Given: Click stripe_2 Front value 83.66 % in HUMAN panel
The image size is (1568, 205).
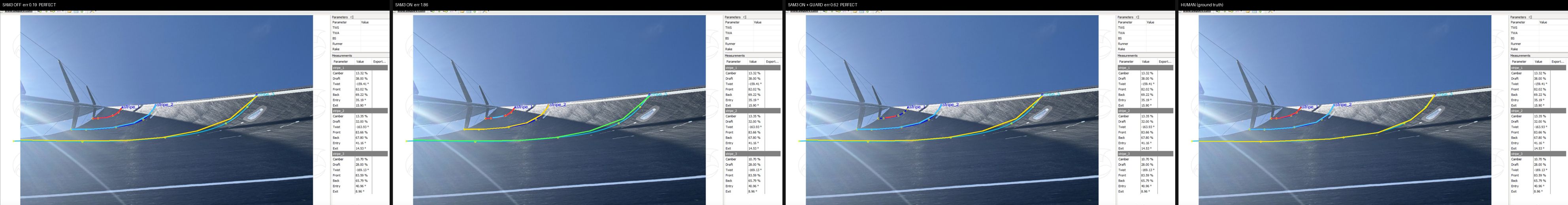Looking at the screenshot, I should 1540,133.
